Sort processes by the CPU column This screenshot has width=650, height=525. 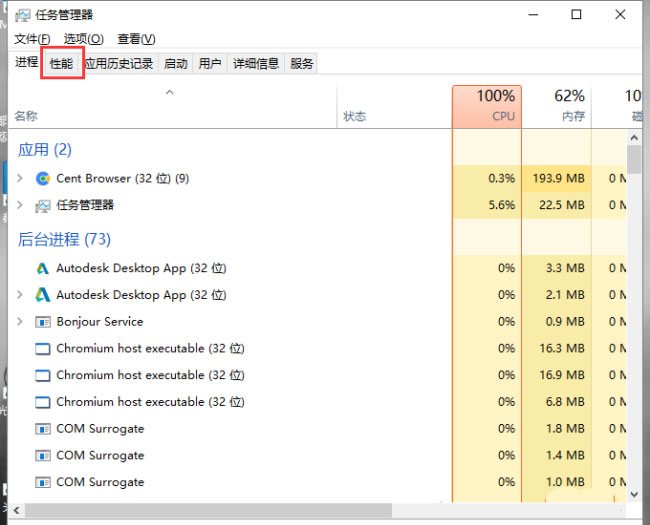coord(487,106)
